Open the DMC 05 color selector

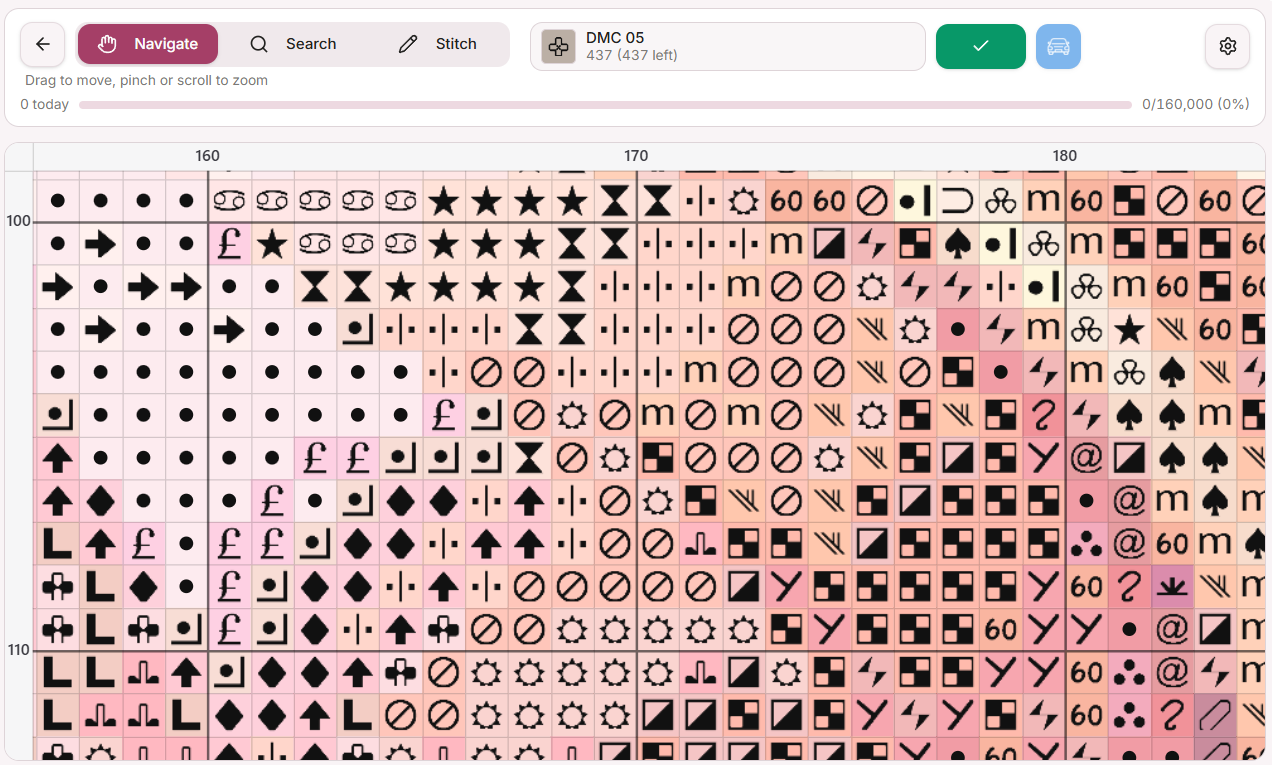coord(727,47)
